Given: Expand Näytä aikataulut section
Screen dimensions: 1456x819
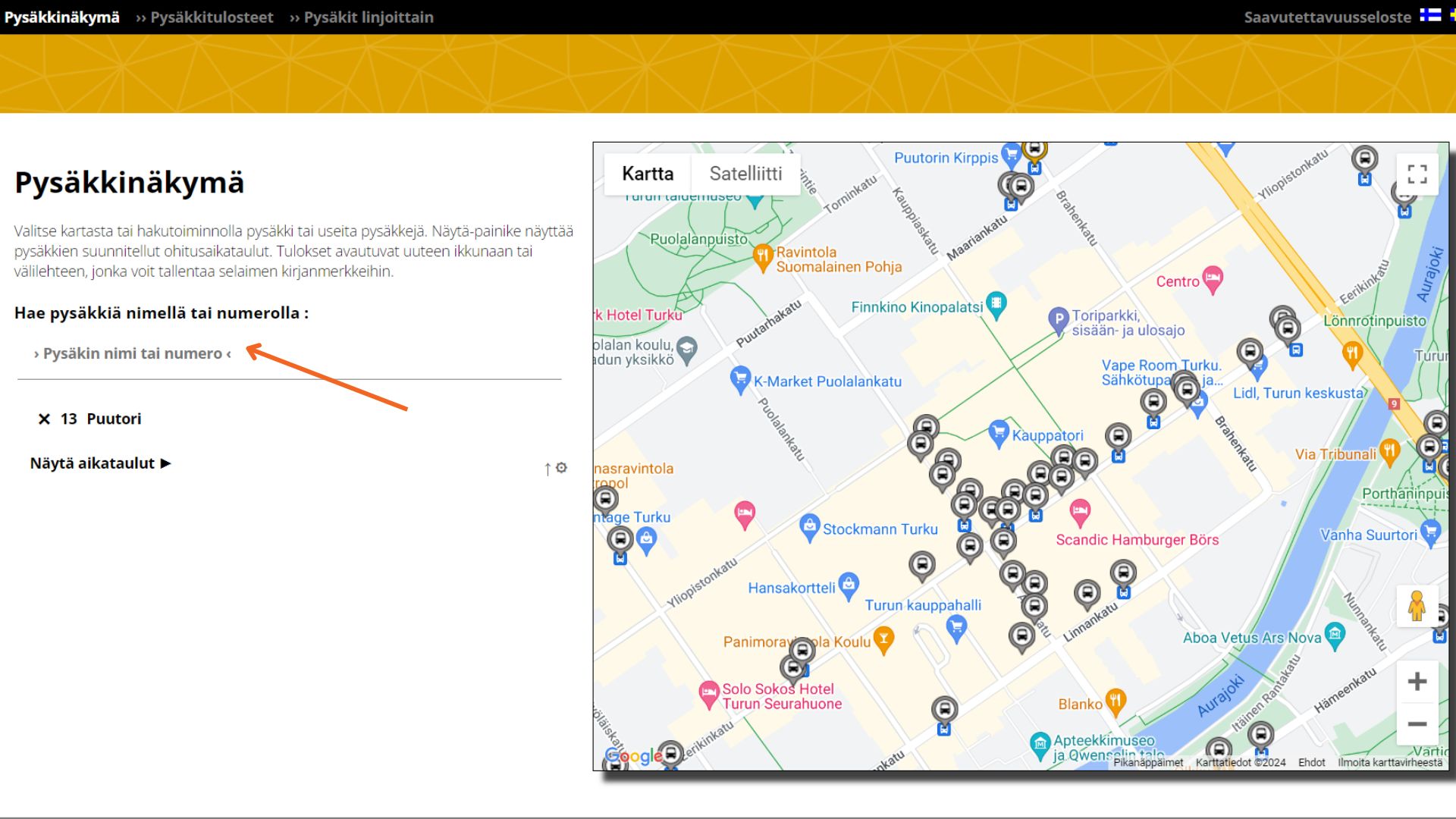Looking at the screenshot, I should tap(101, 463).
